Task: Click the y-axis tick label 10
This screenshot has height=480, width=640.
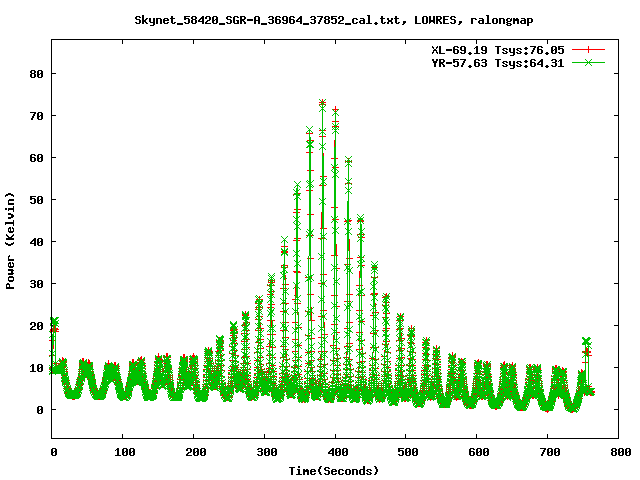Action: (36, 368)
